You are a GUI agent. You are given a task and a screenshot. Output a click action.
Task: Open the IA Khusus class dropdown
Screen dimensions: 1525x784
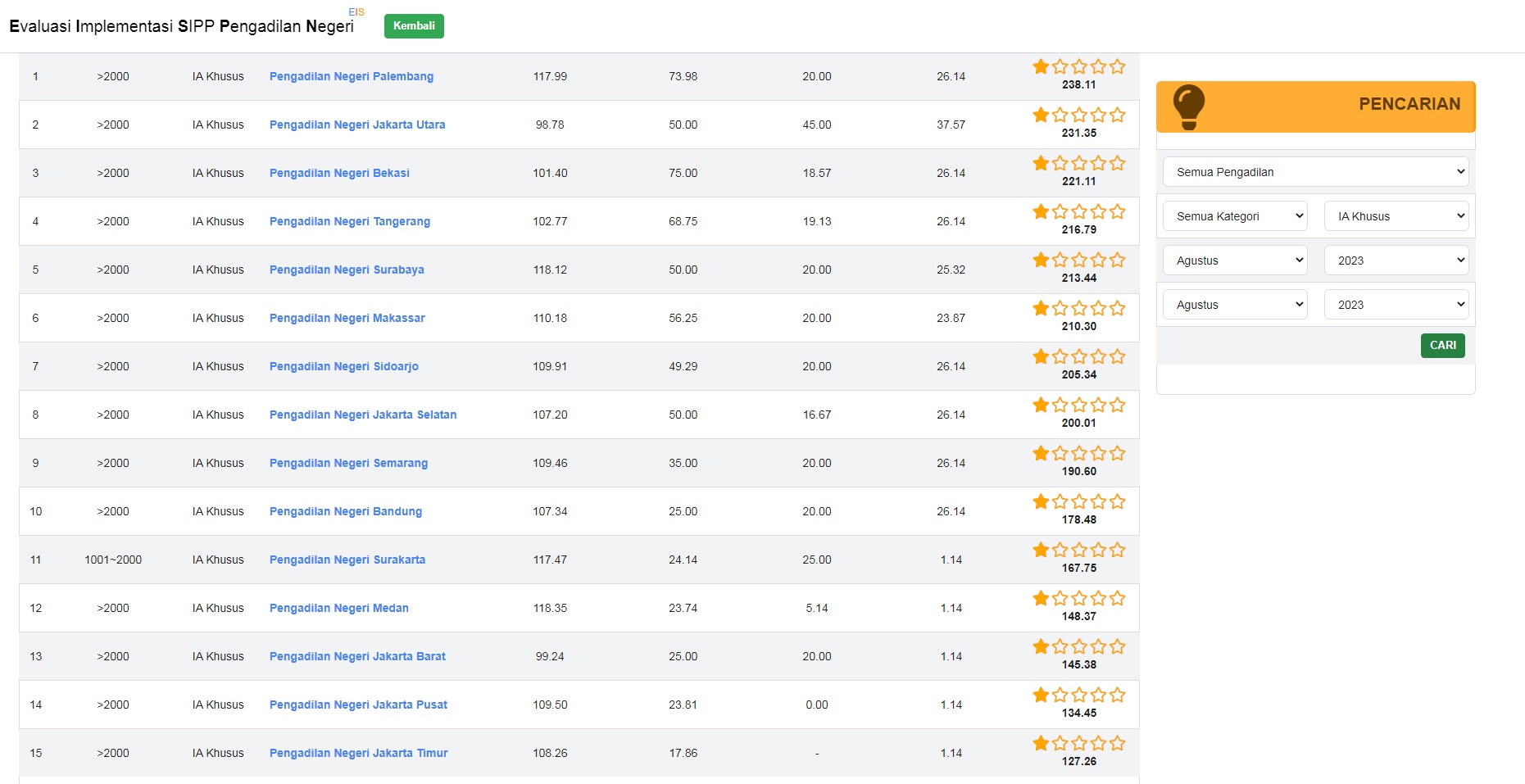(1396, 216)
